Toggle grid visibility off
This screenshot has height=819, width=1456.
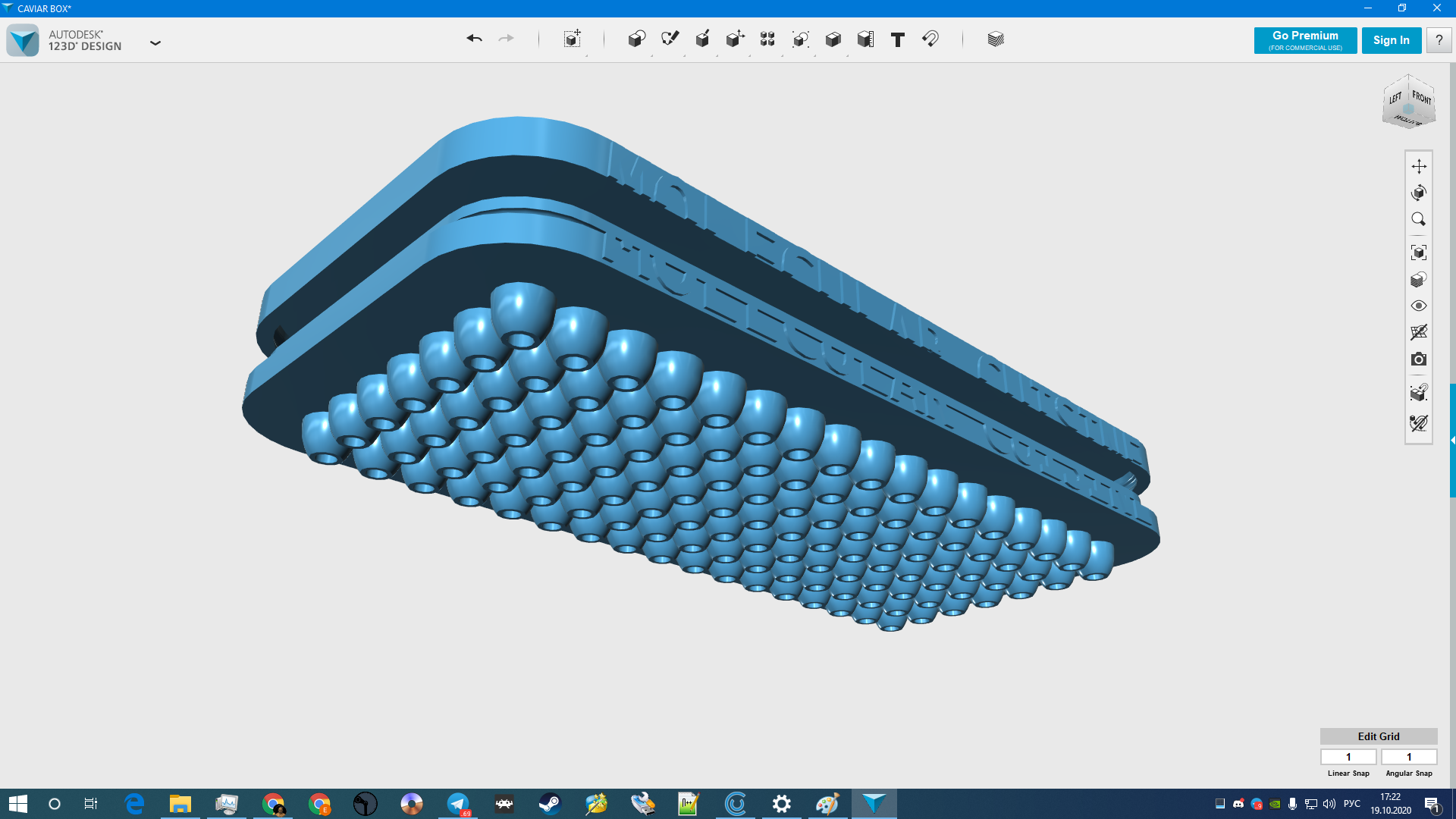coord(1419,332)
